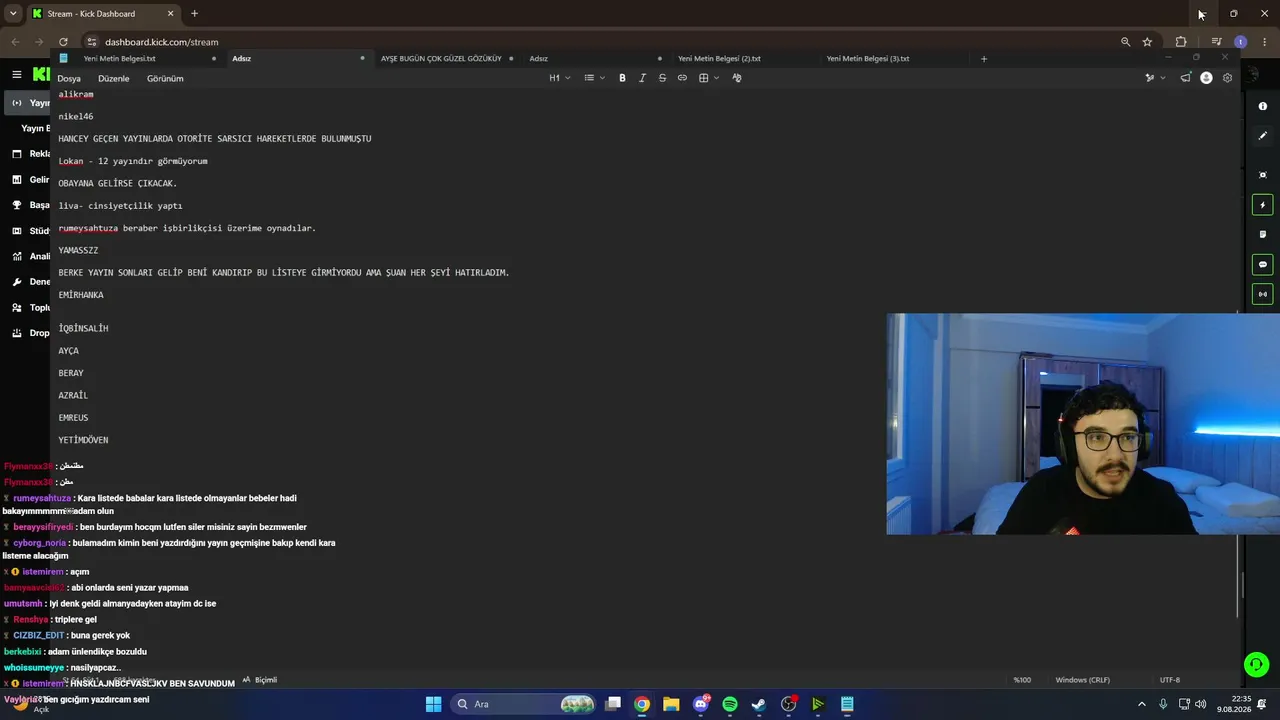This screenshot has width=1280, height=720.
Task: Open Kick Gelir revenue chart icon
Action: [17, 180]
